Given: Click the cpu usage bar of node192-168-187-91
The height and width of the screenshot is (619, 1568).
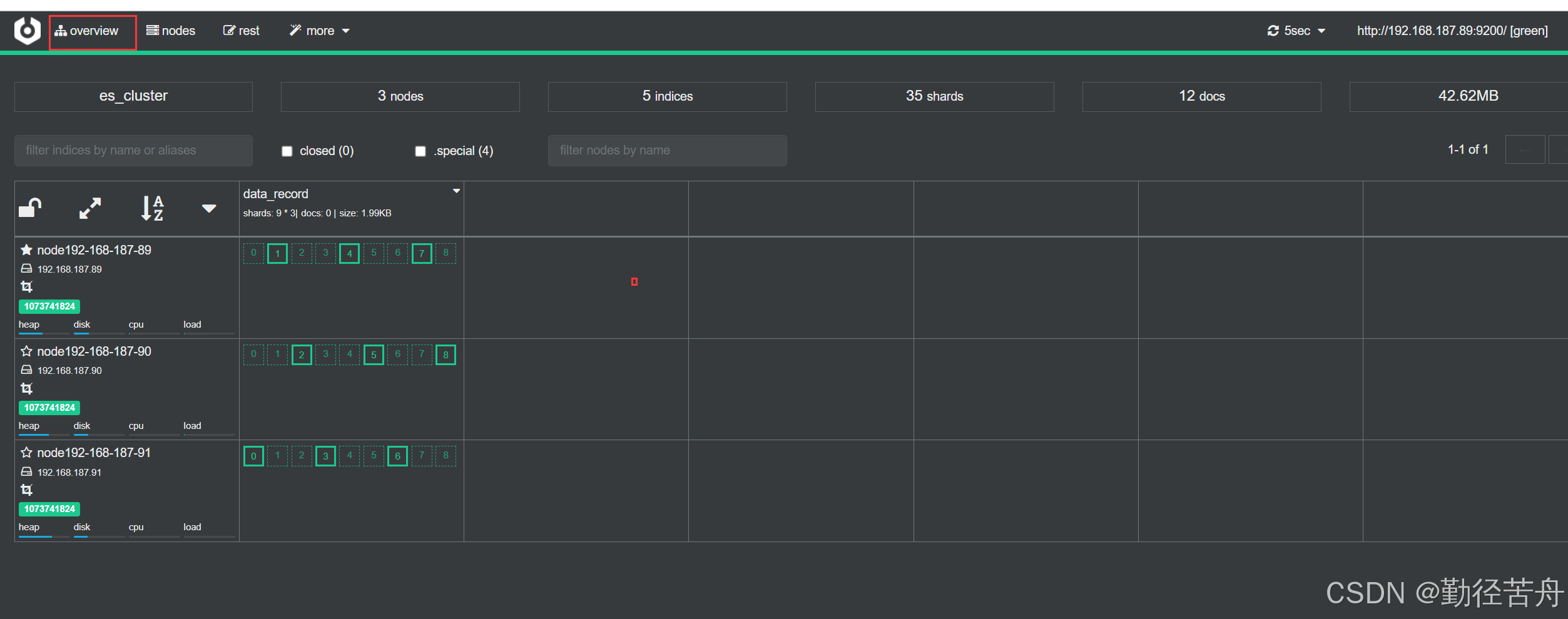Looking at the screenshot, I should coord(154,536).
